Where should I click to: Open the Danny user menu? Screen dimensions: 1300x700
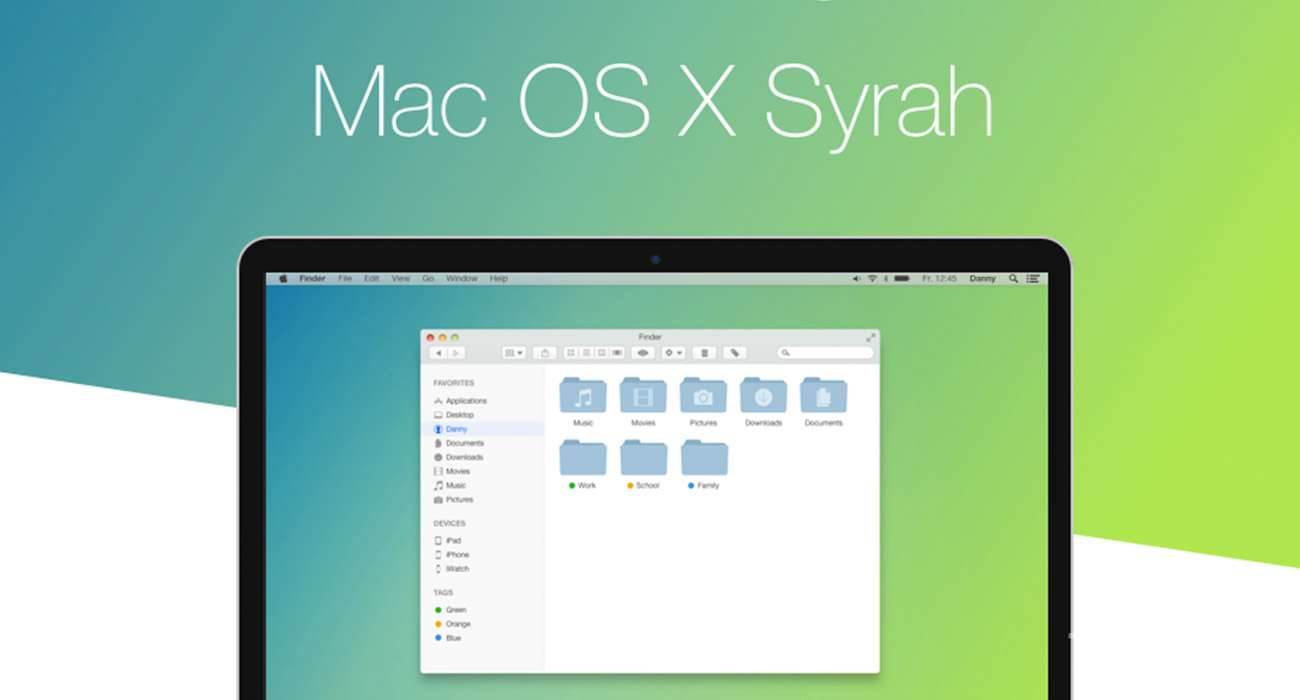pos(982,279)
